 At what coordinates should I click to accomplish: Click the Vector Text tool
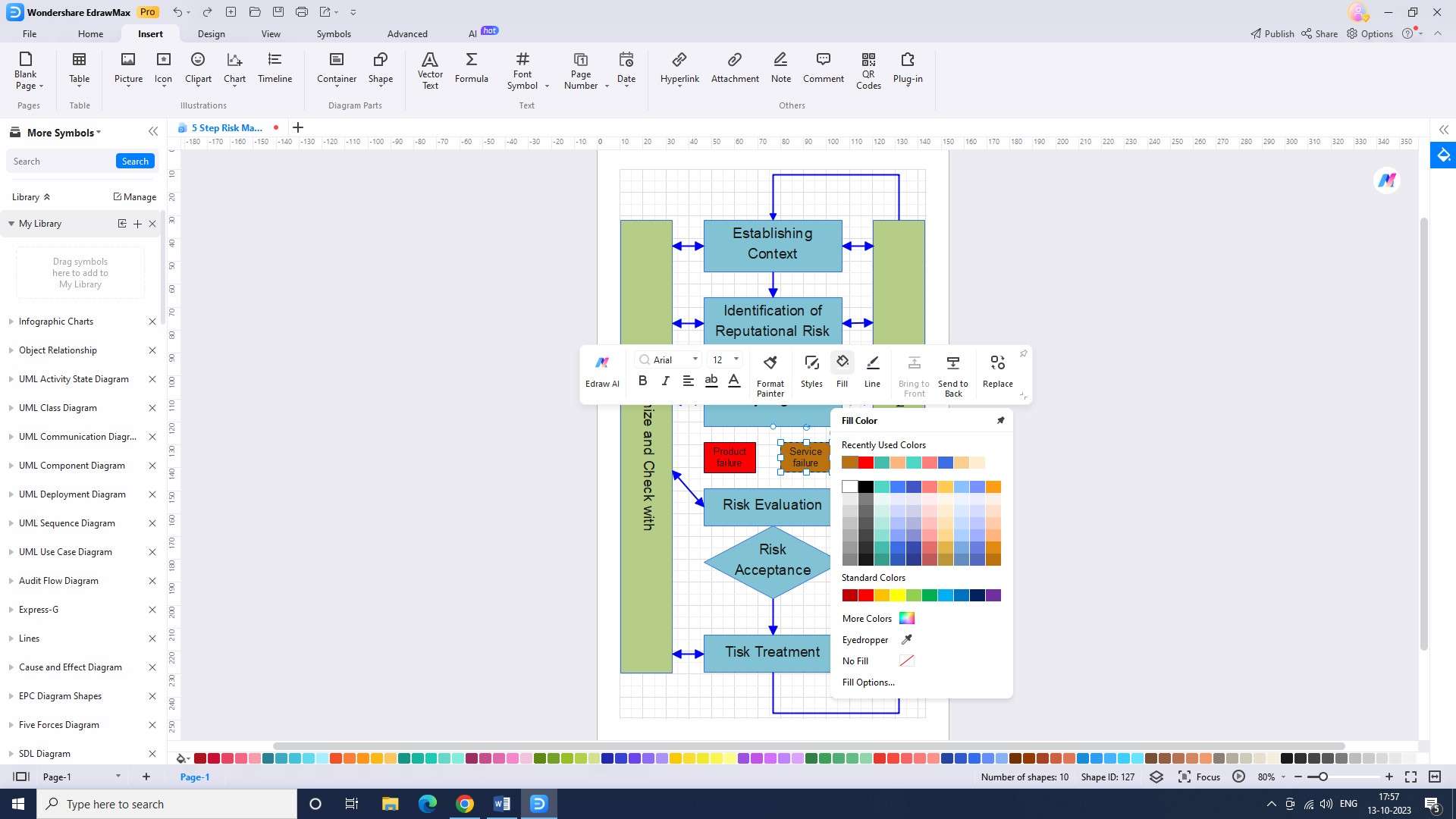[430, 71]
